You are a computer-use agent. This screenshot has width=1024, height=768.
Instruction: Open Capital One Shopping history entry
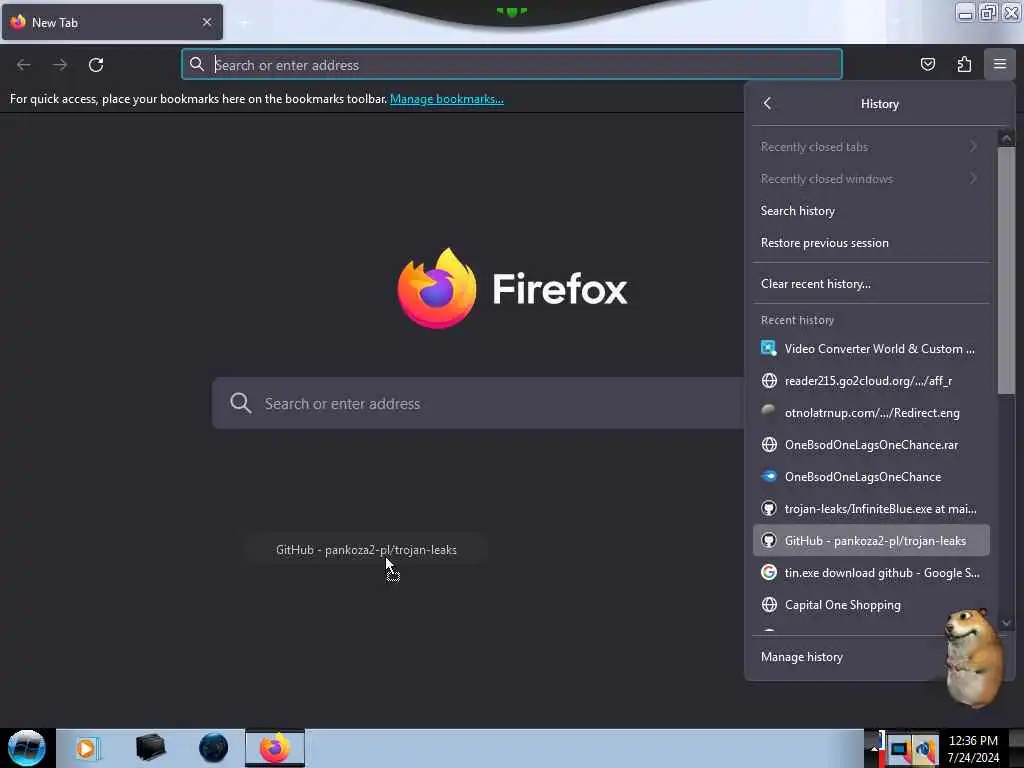click(x=871, y=604)
